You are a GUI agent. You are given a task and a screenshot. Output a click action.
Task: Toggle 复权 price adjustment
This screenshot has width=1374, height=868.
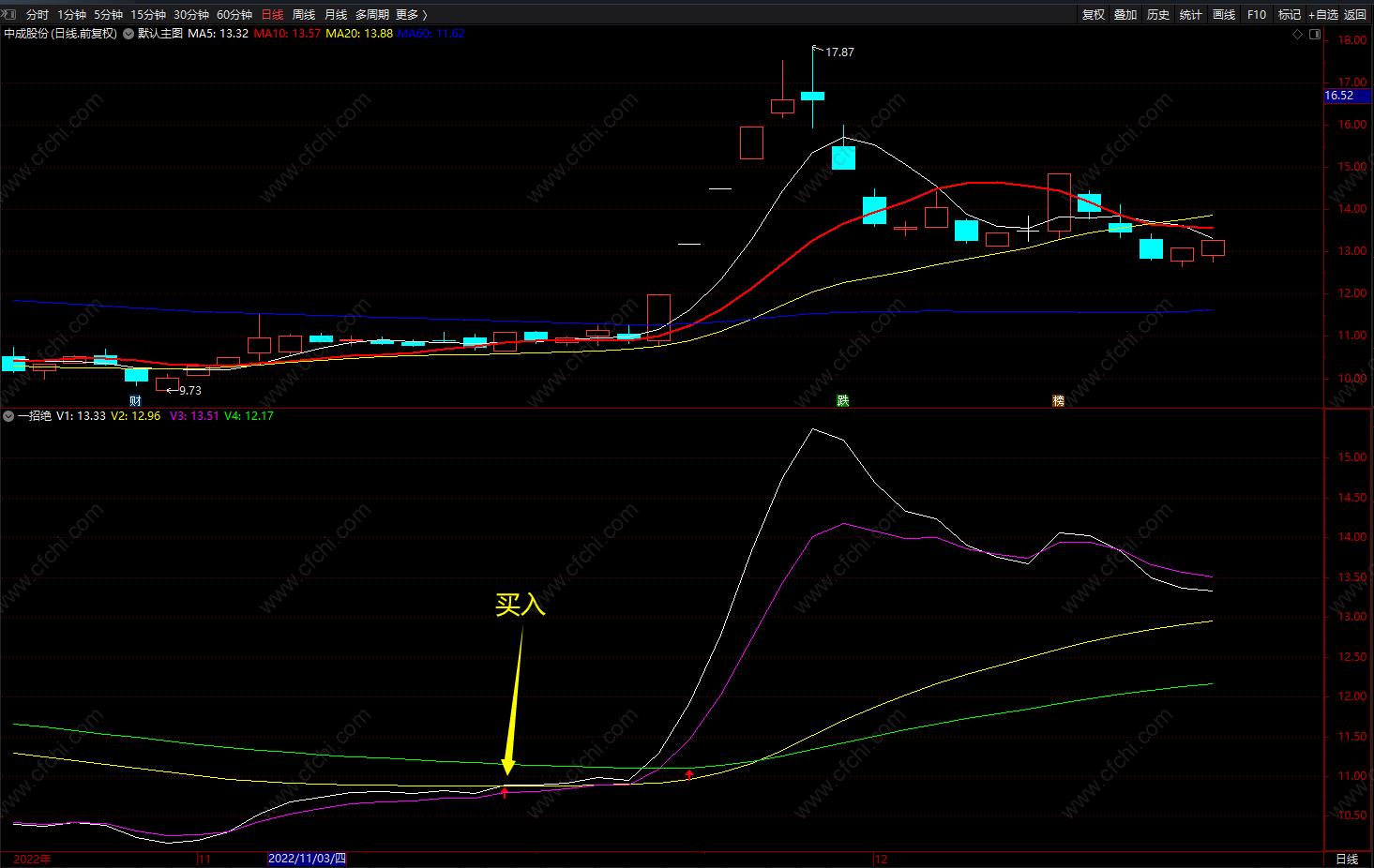pos(1094,15)
